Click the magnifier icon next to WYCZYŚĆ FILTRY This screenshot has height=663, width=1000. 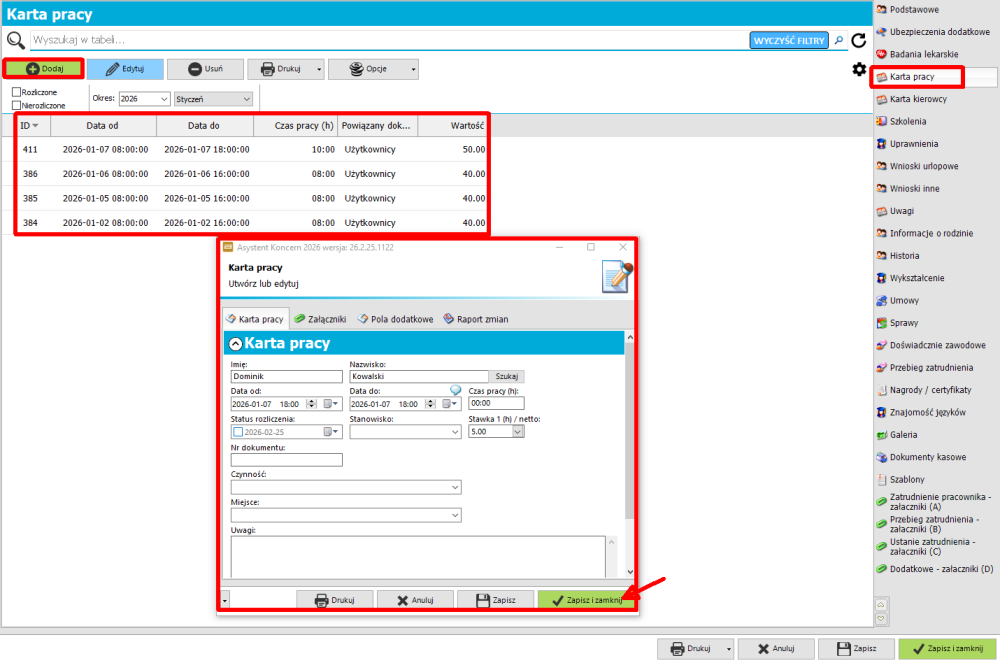point(839,41)
